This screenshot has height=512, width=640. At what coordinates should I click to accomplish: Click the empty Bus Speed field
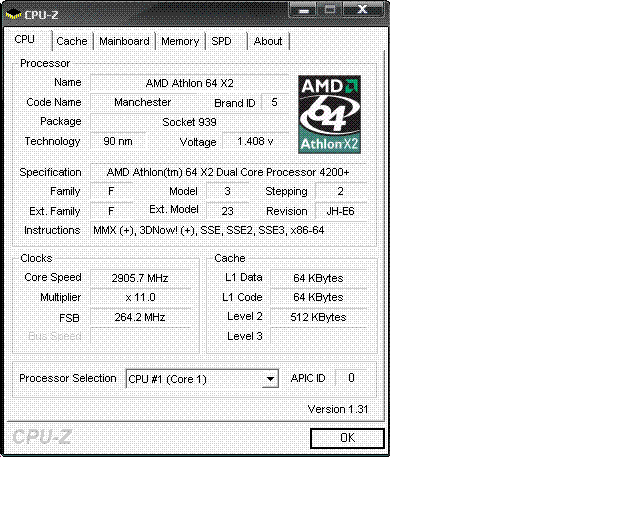(140, 336)
